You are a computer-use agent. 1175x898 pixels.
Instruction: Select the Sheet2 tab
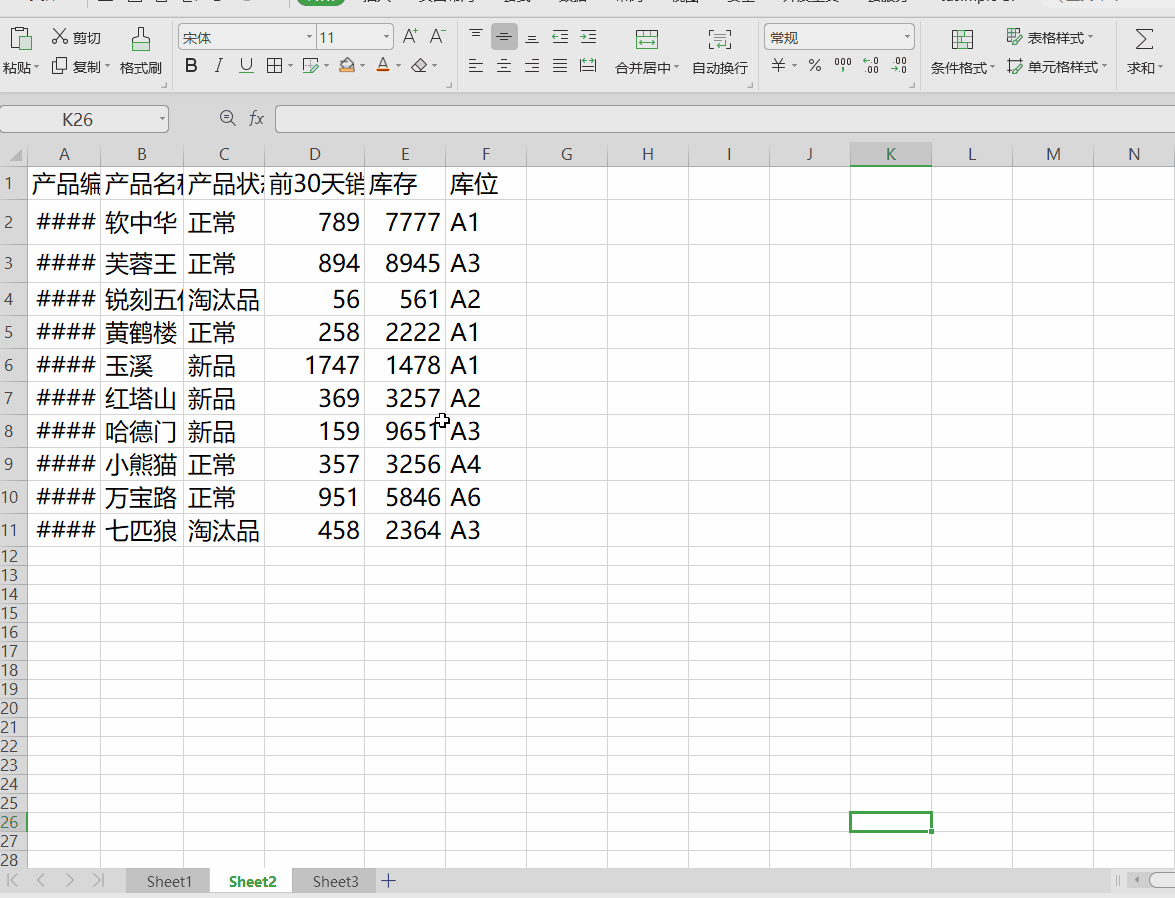pyautogui.click(x=253, y=882)
